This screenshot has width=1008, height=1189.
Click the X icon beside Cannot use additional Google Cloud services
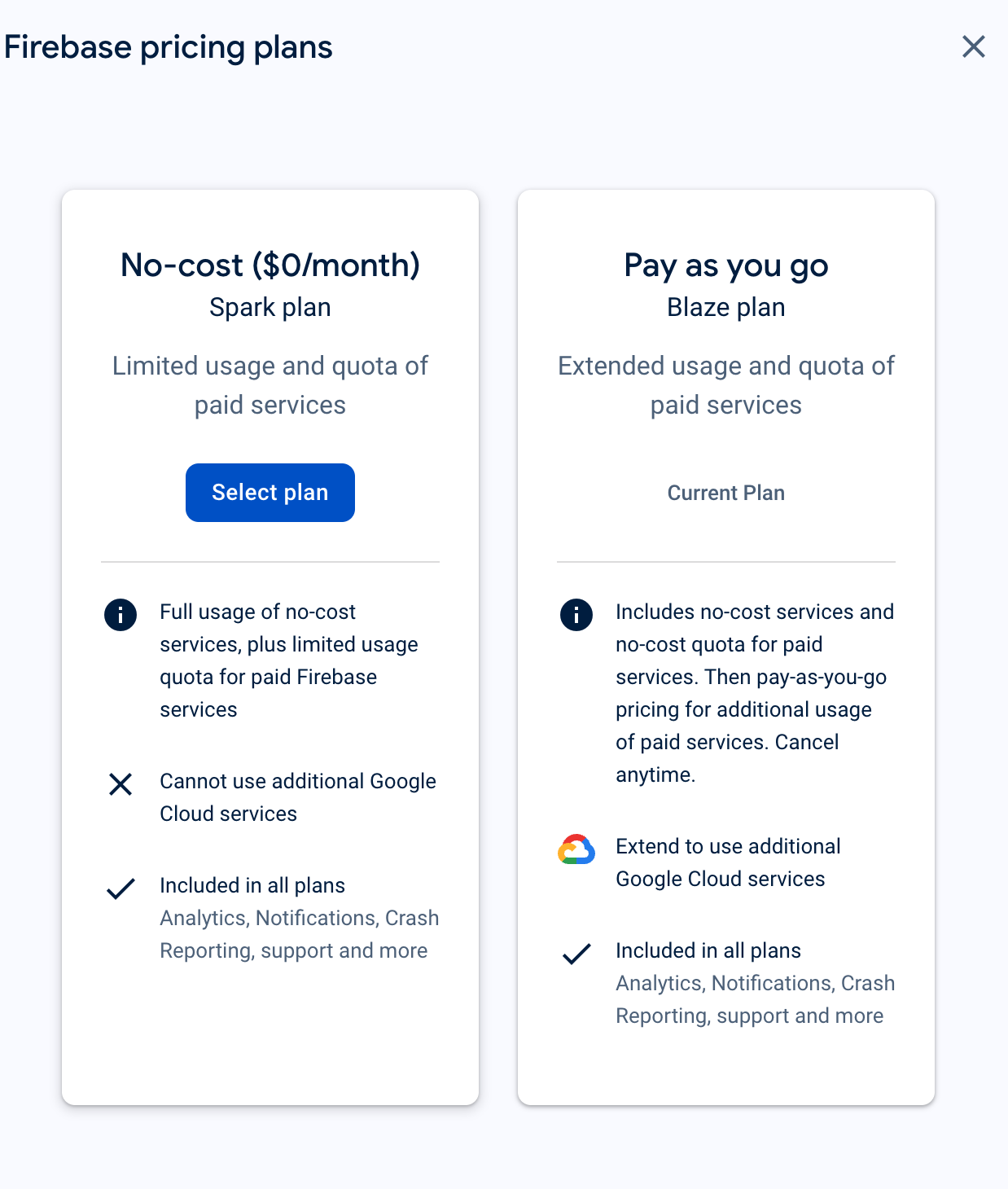pyautogui.click(x=120, y=784)
